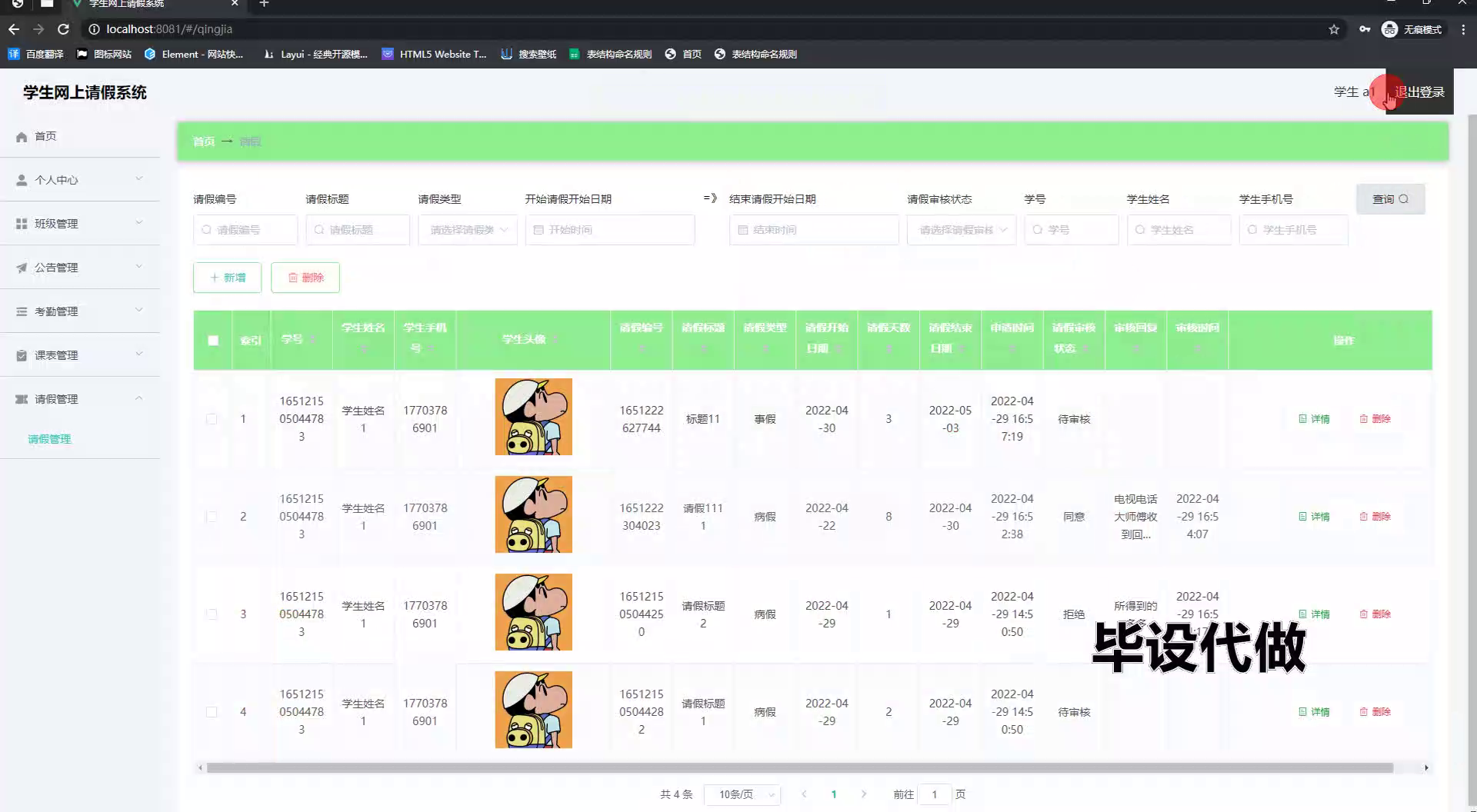Click 退出登录 logout button

click(x=1419, y=92)
